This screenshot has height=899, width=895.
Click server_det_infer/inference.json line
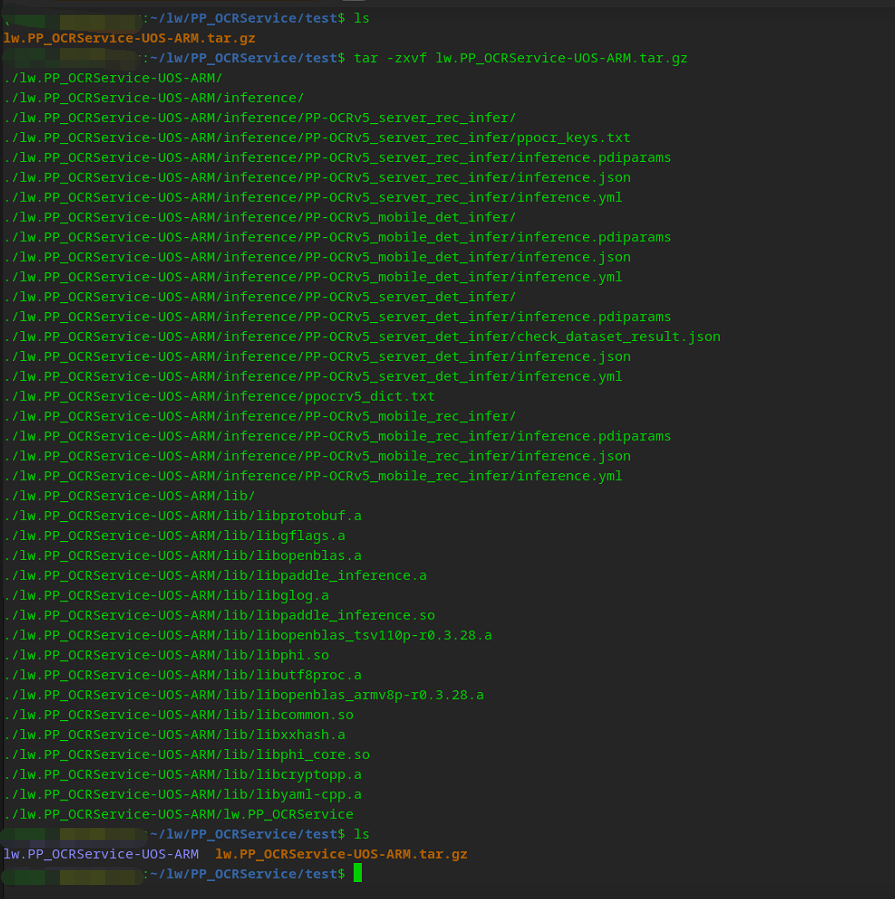coord(317,357)
